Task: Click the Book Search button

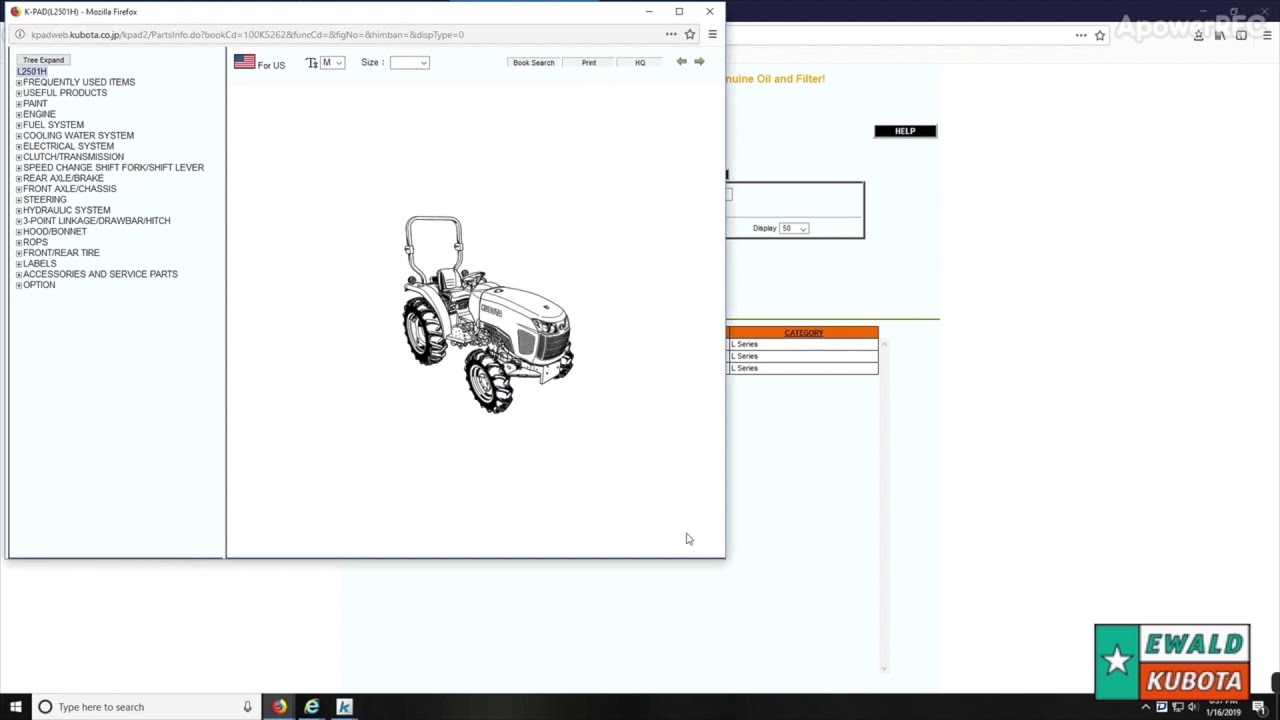Action: coord(533,63)
